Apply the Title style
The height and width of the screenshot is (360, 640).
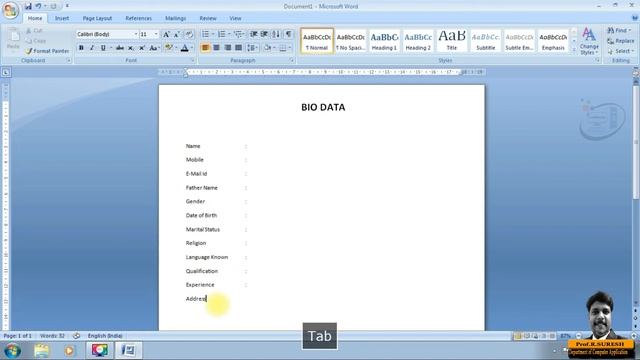451,41
